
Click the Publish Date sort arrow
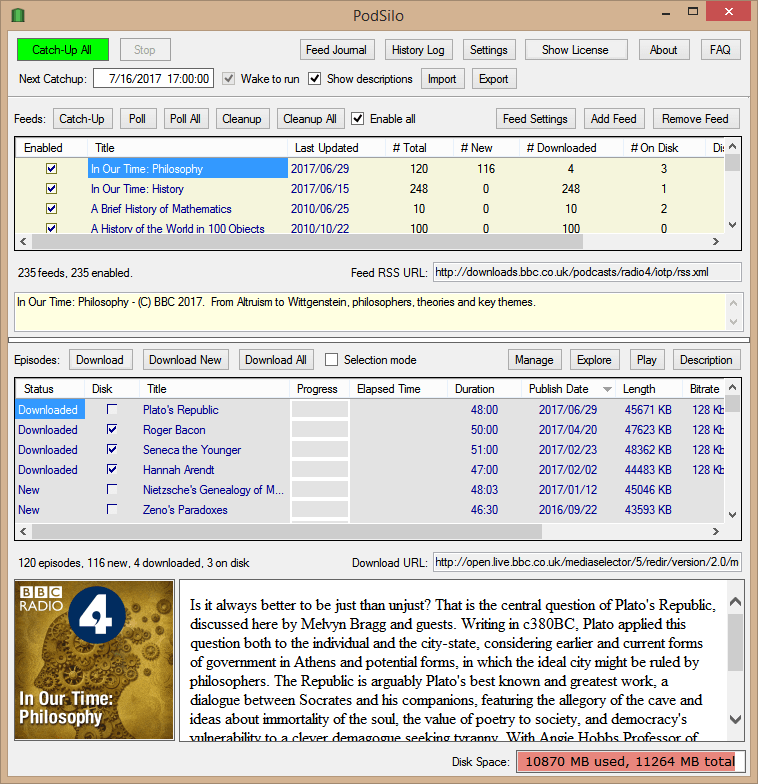pyautogui.click(x=607, y=389)
